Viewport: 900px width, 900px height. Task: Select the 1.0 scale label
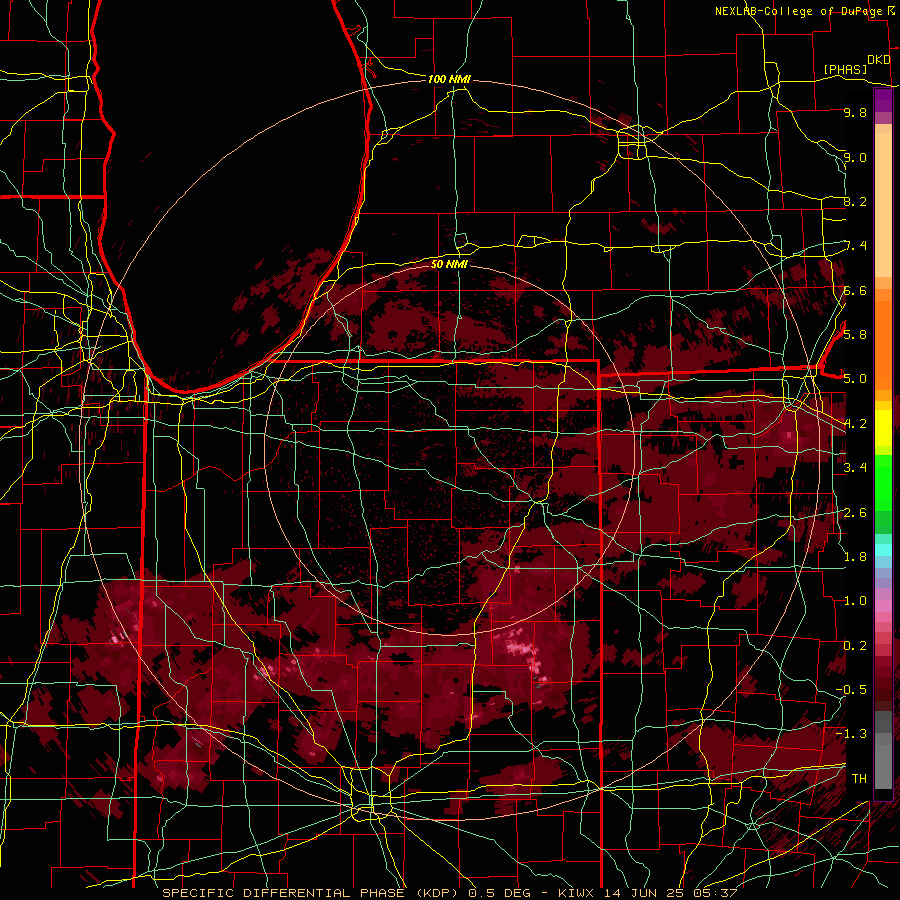[855, 600]
